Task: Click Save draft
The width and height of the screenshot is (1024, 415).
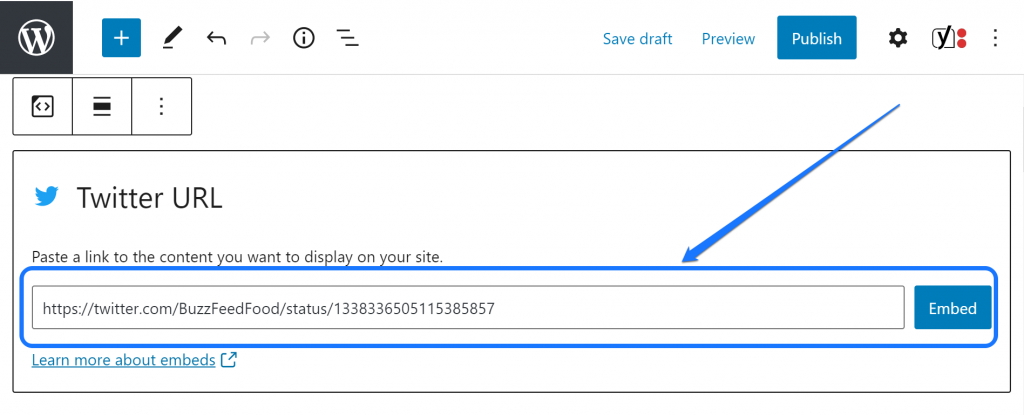Action: 637,39
